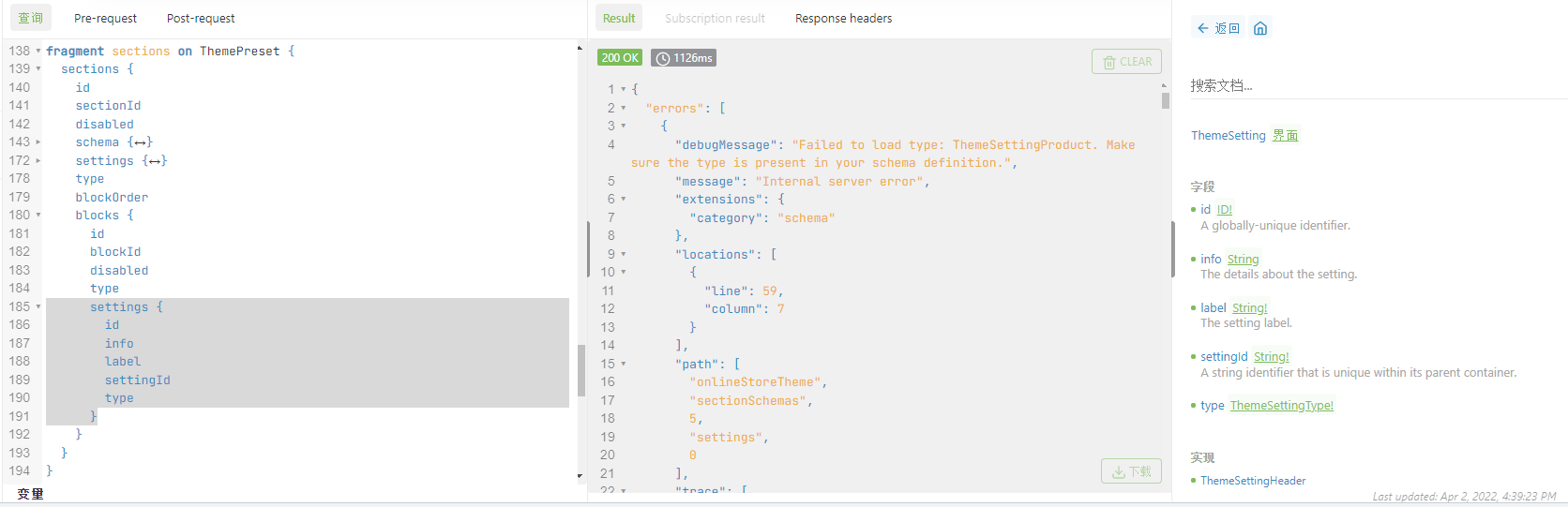Click the ID! type link
The image size is (1568, 507).
coord(1225,210)
